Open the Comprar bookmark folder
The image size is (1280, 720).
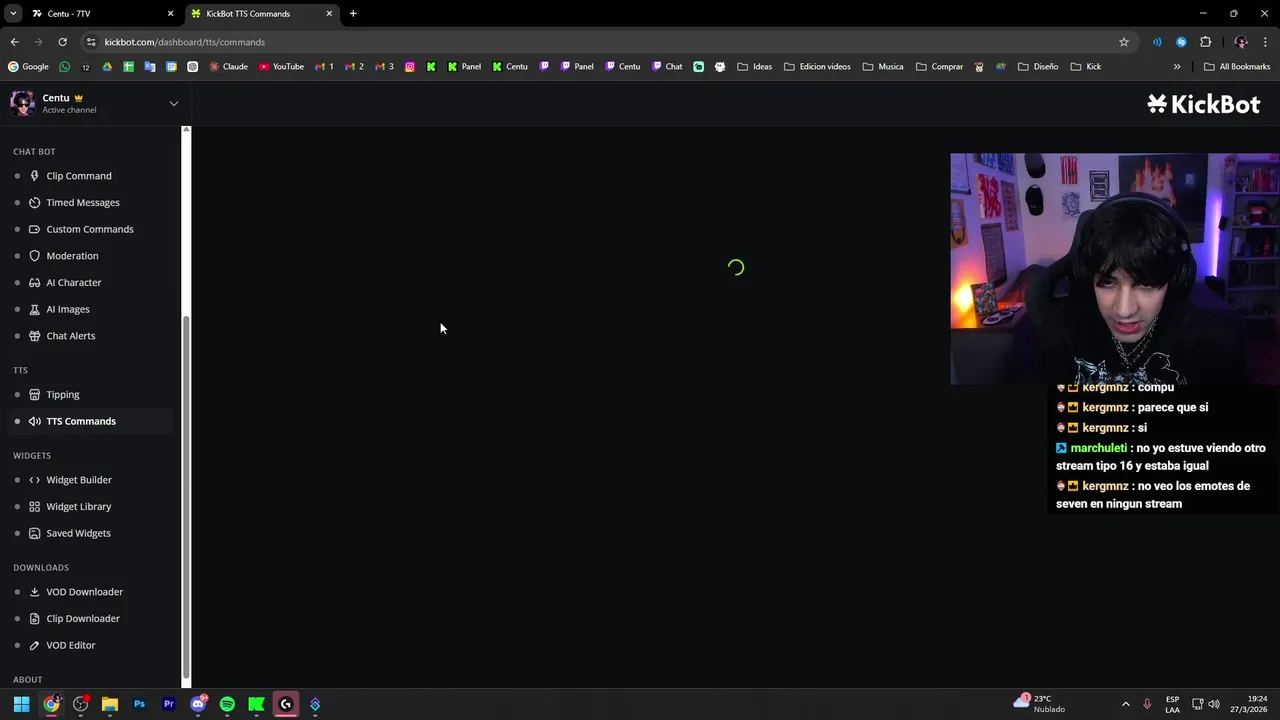coord(939,67)
